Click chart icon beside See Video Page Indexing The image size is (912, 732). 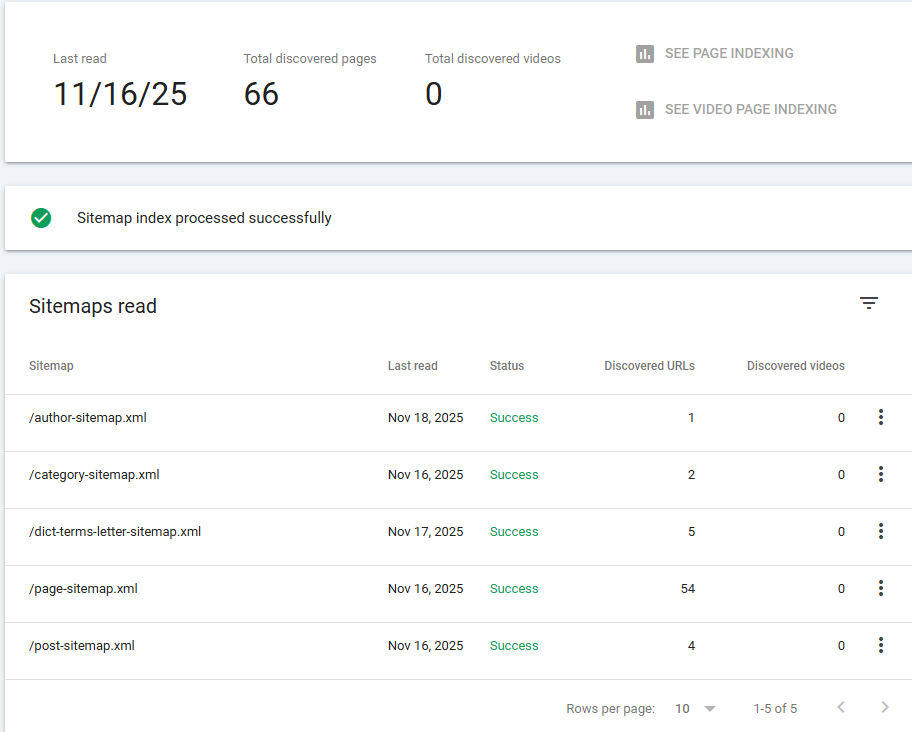coord(645,110)
